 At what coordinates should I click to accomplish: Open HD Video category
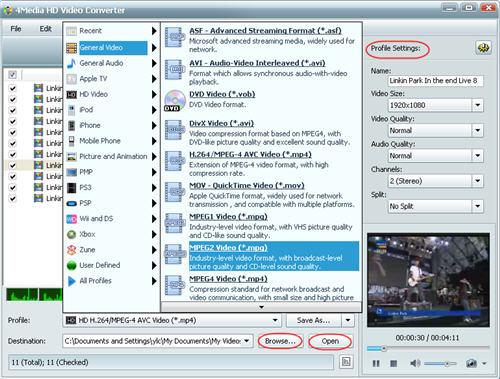point(111,94)
